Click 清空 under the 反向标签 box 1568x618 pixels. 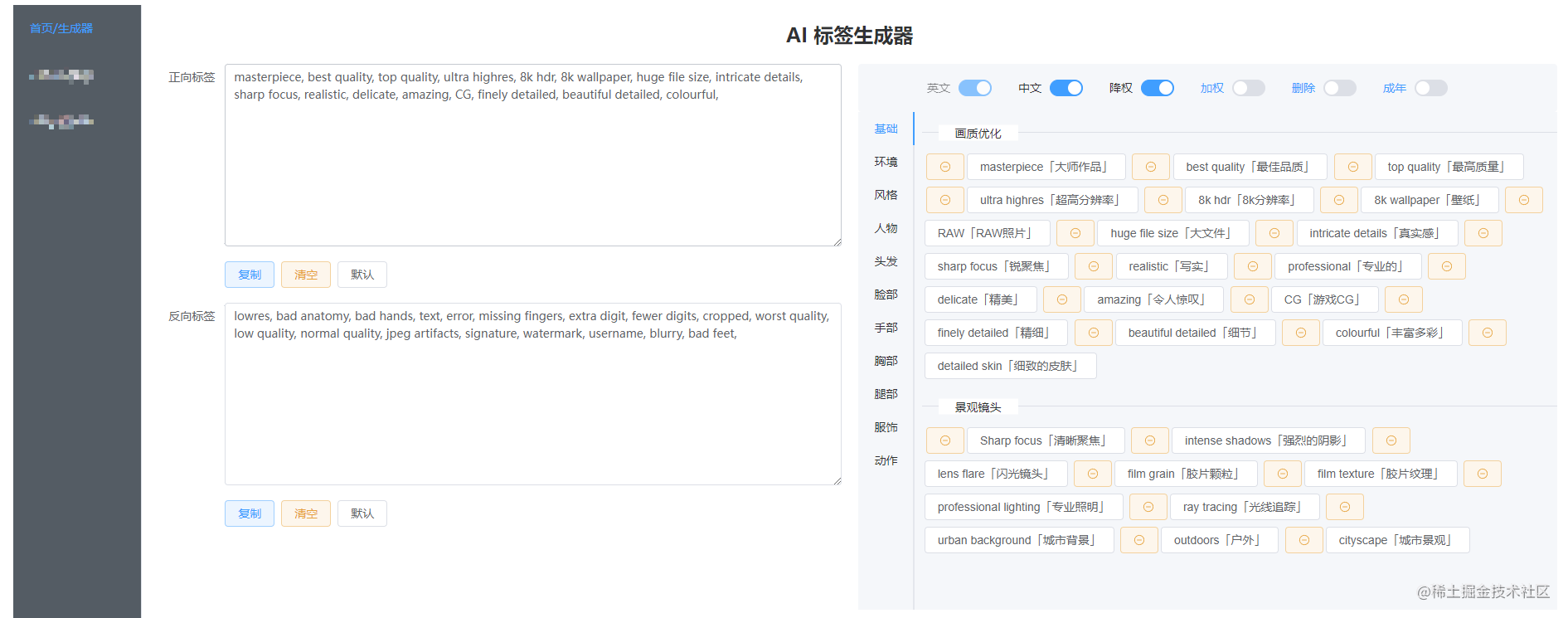coord(306,513)
